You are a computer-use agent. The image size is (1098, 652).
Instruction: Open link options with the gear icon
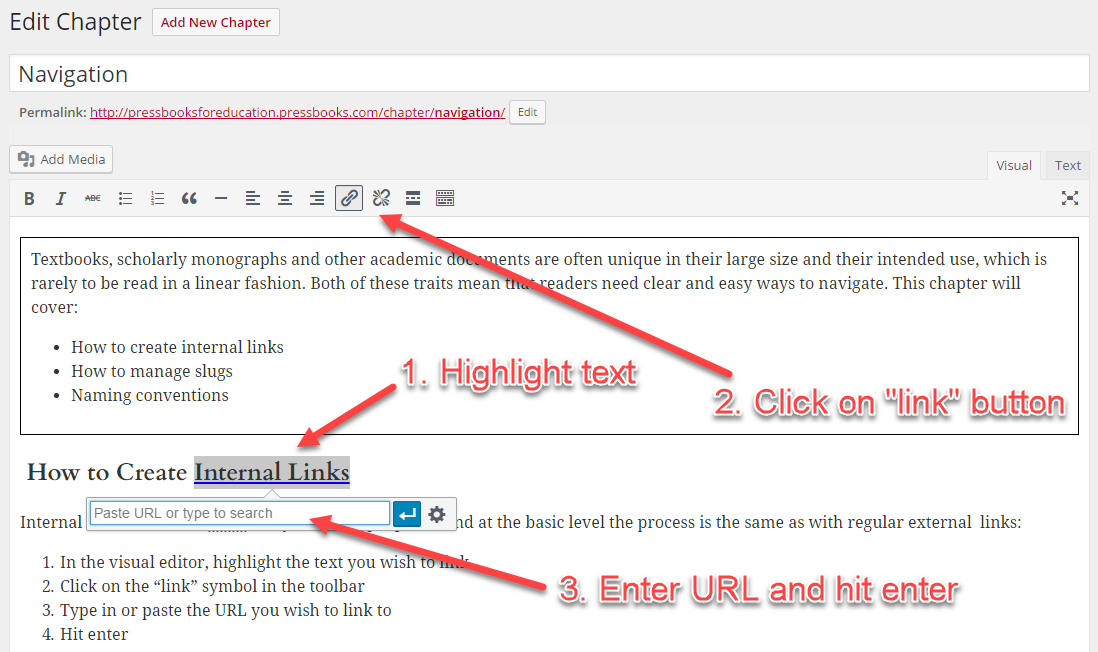pos(437,515)
